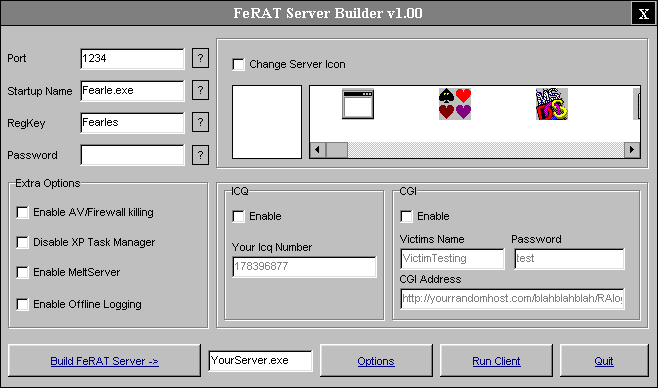Pick the MS-DOS icon

click(x=551, y=104)
